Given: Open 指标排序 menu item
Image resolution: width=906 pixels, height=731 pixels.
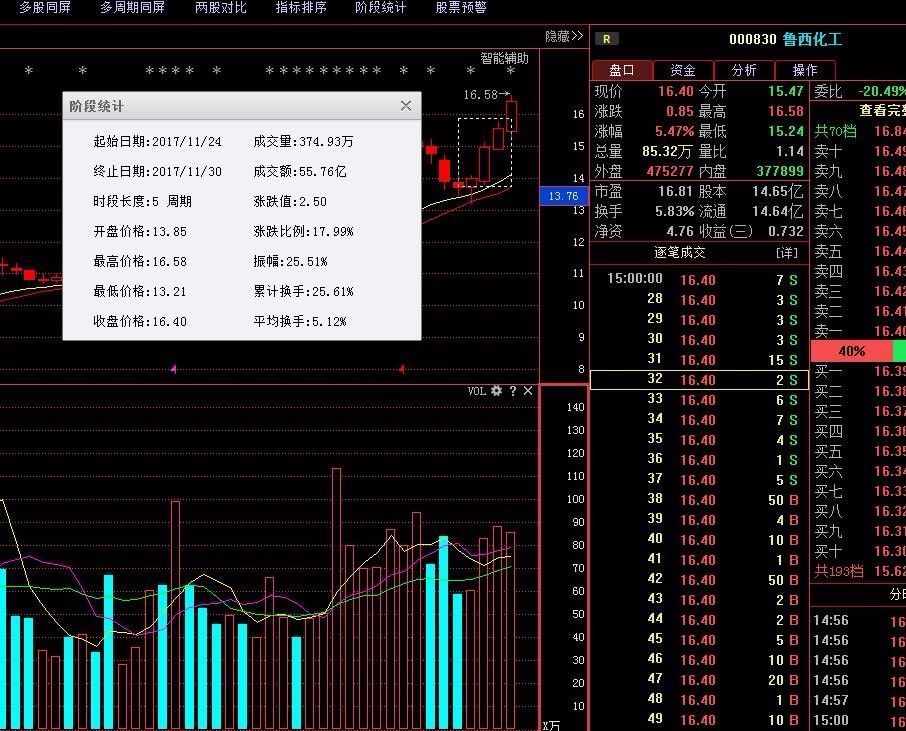Looking at the screenshot, I should 300,8.
